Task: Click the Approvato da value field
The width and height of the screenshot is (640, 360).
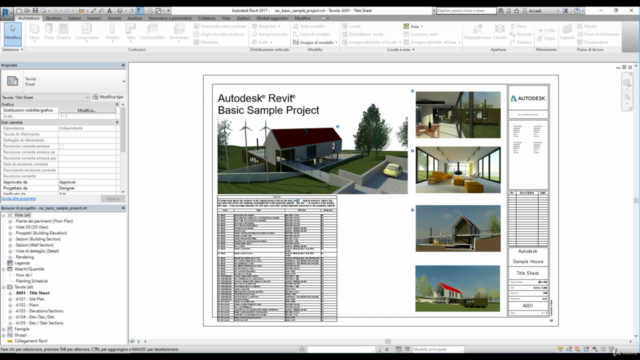Action: point(87,182)
